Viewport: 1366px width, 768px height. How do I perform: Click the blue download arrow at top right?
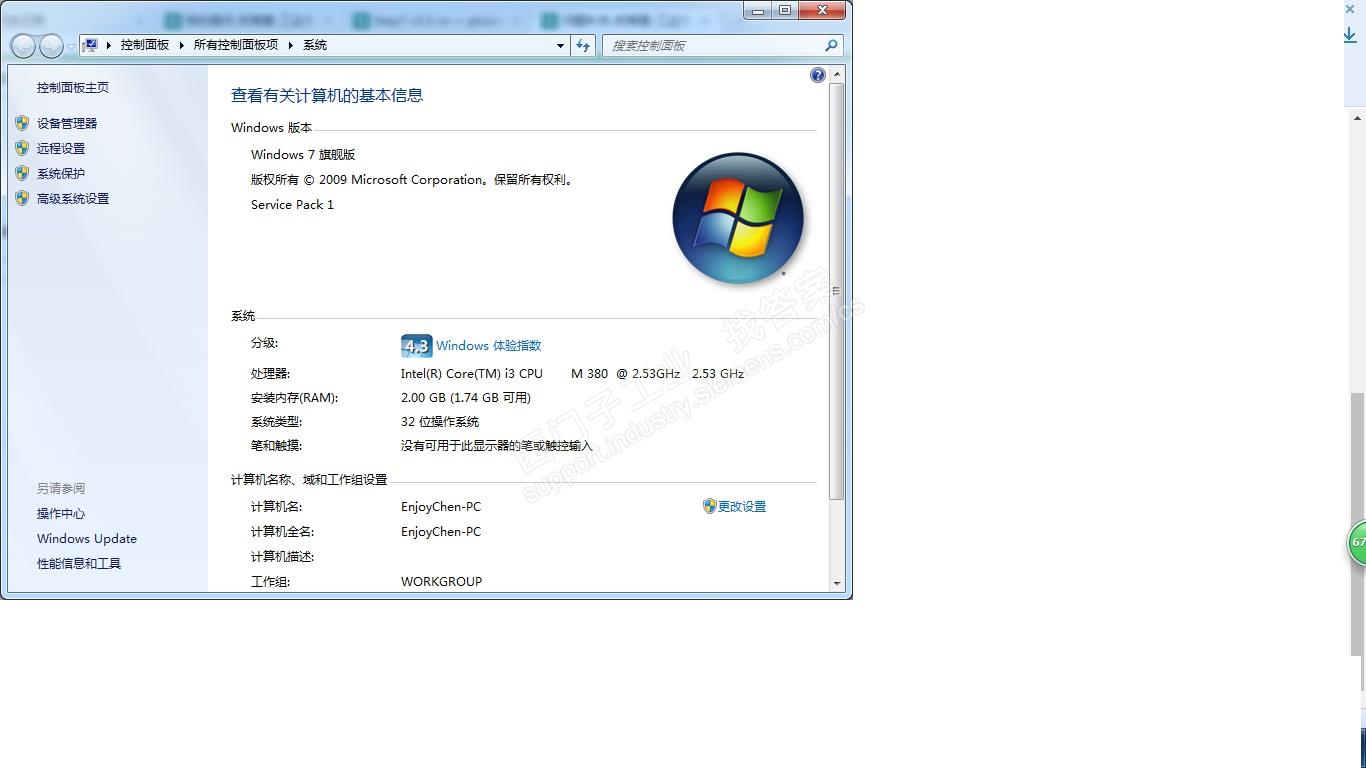coord(1350,35)
